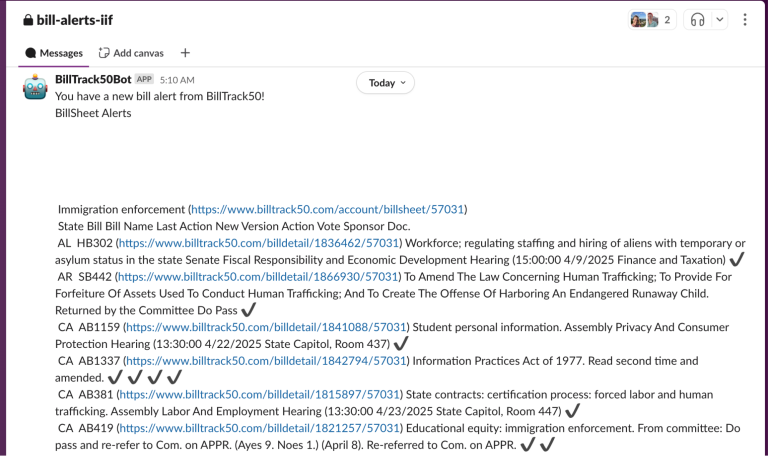The image size is (768, 456).
Task: Open the bill-alerts-iif channel details
Action: point(74,20)
